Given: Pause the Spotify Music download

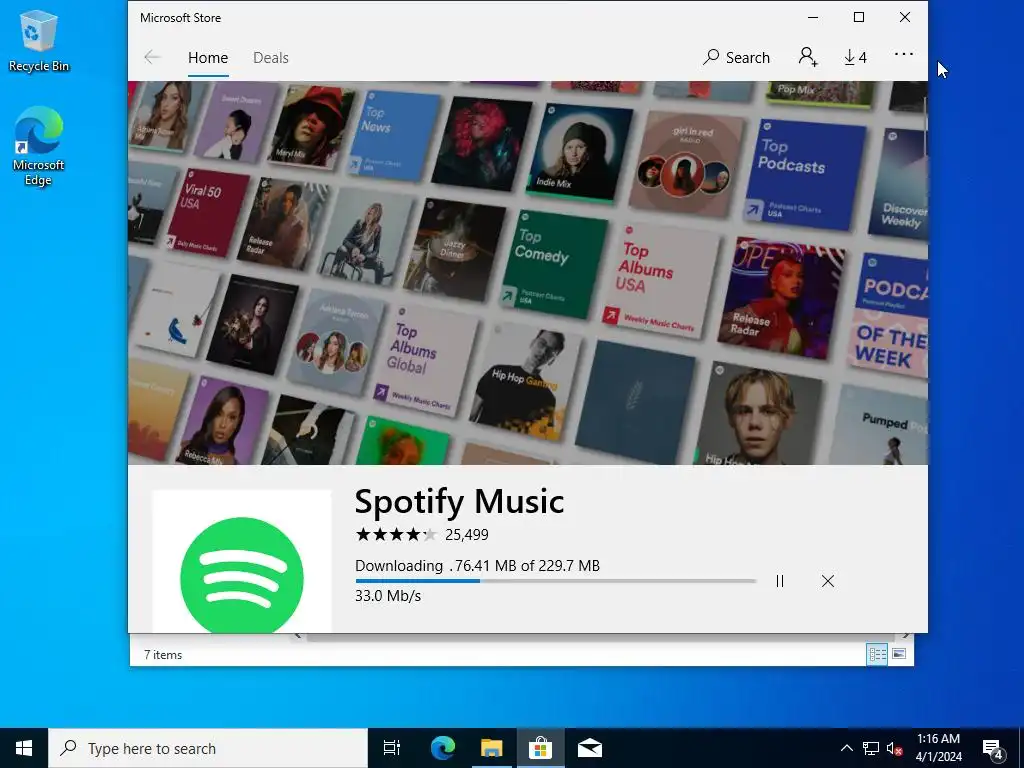Looking at the screenshot, I should pyautogui.click(x=780, y=581).
